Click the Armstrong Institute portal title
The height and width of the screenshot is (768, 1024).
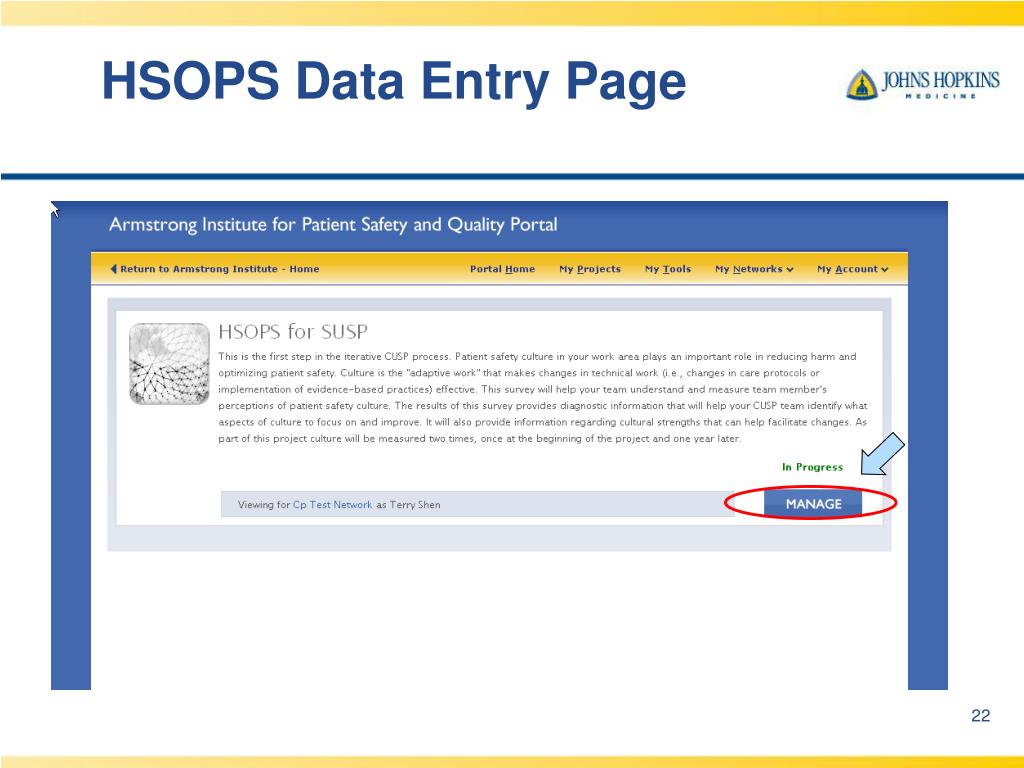point(333,225)
